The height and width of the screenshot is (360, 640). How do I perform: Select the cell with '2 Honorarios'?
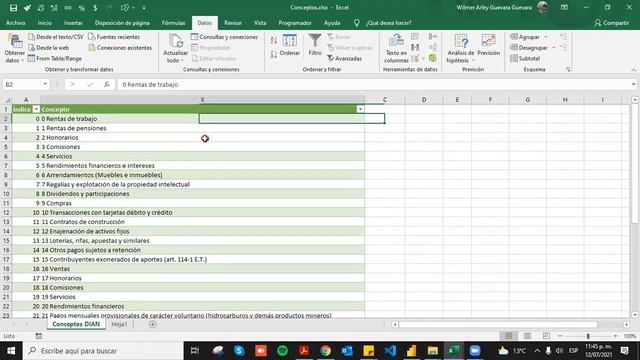202,138
